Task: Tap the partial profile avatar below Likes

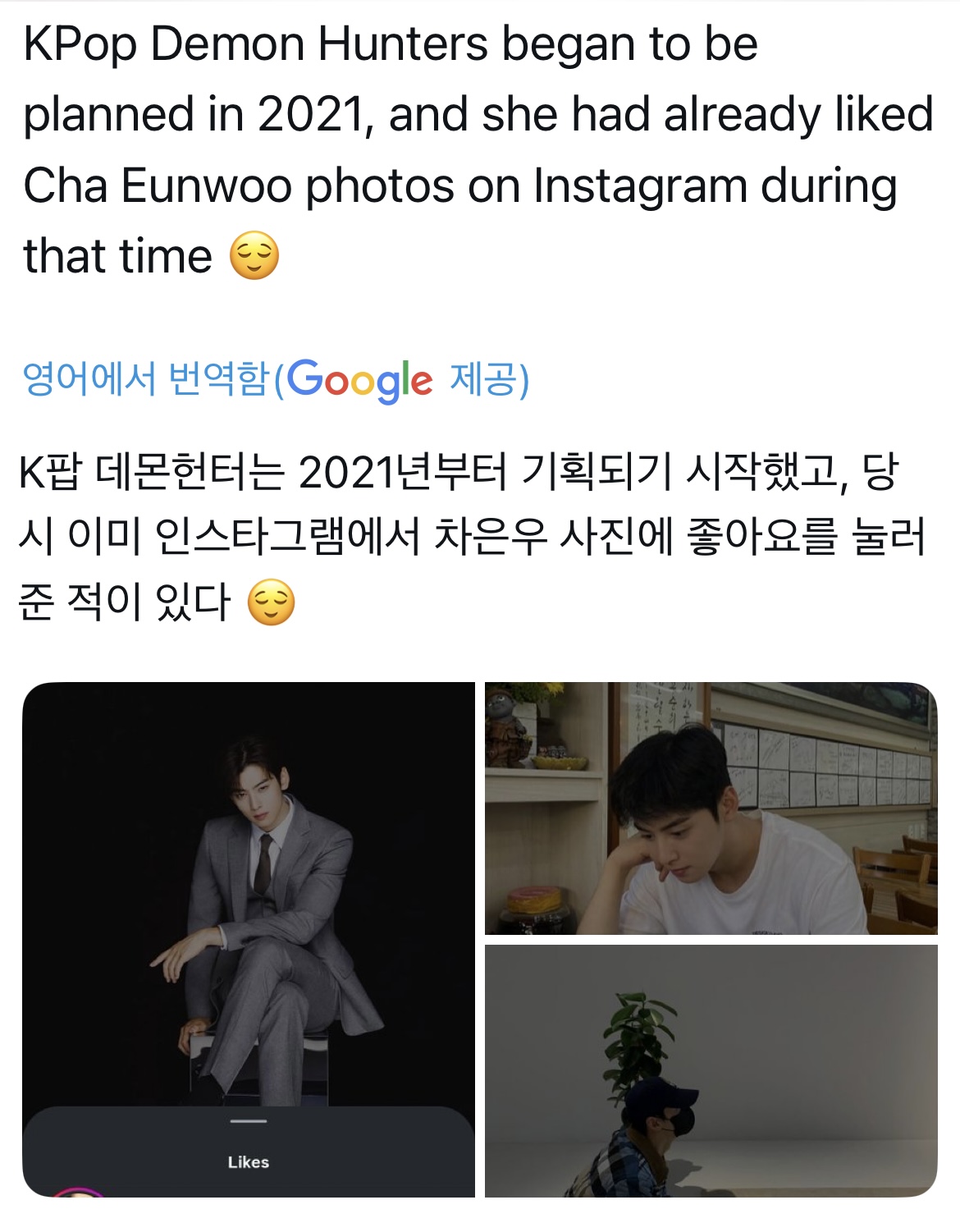Action: pos(79,1192)
